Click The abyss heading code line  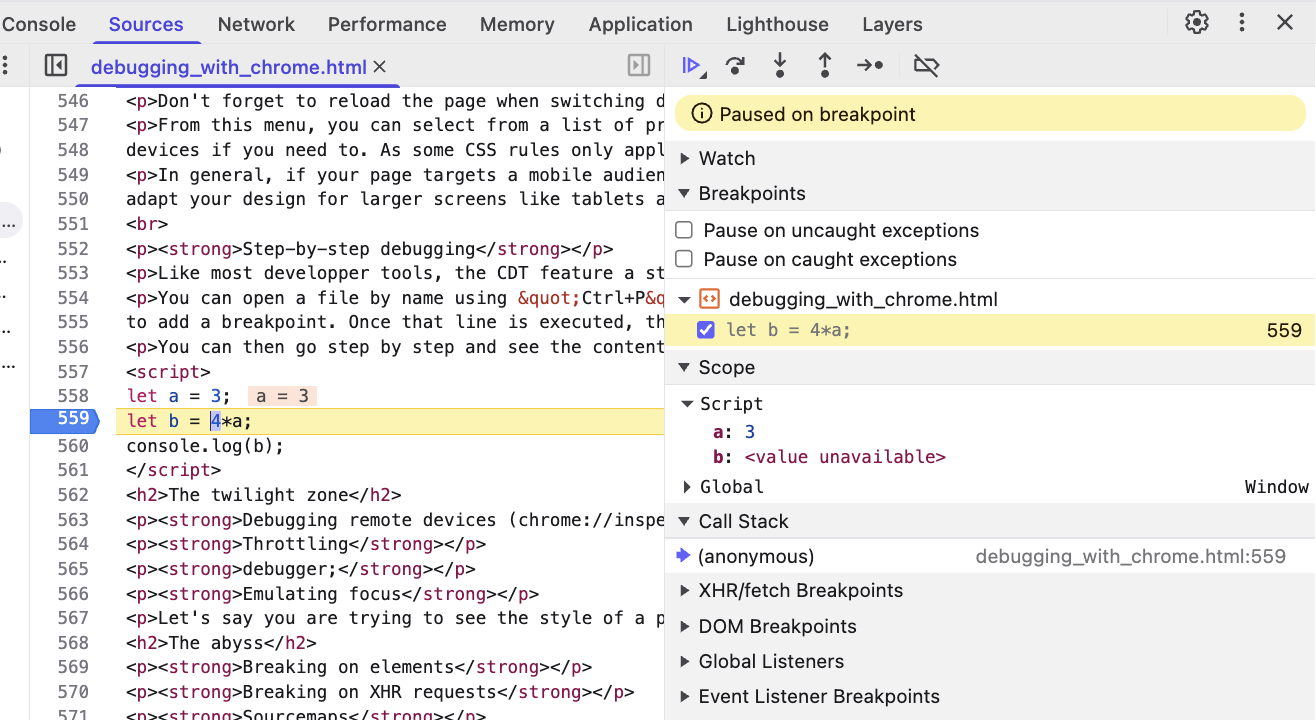click(x=221, y=643)
